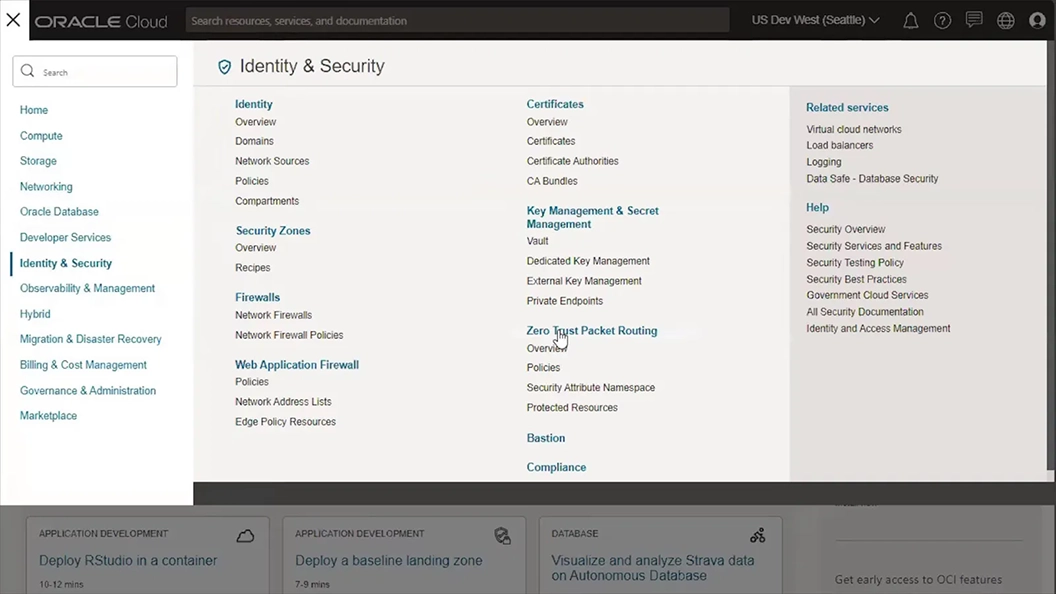Select Observability & Management menu item
This screenshot has width=1056, height=594.
click(88, 288)
